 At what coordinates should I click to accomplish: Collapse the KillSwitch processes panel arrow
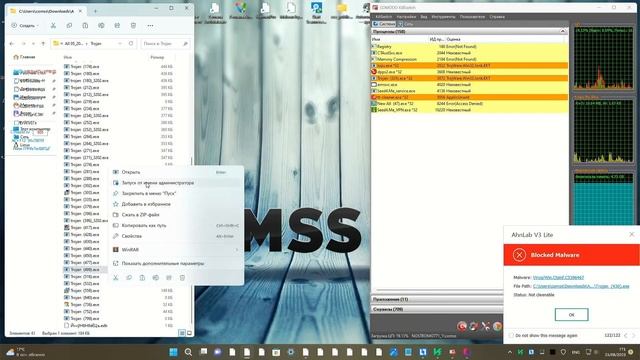[562, 31]
